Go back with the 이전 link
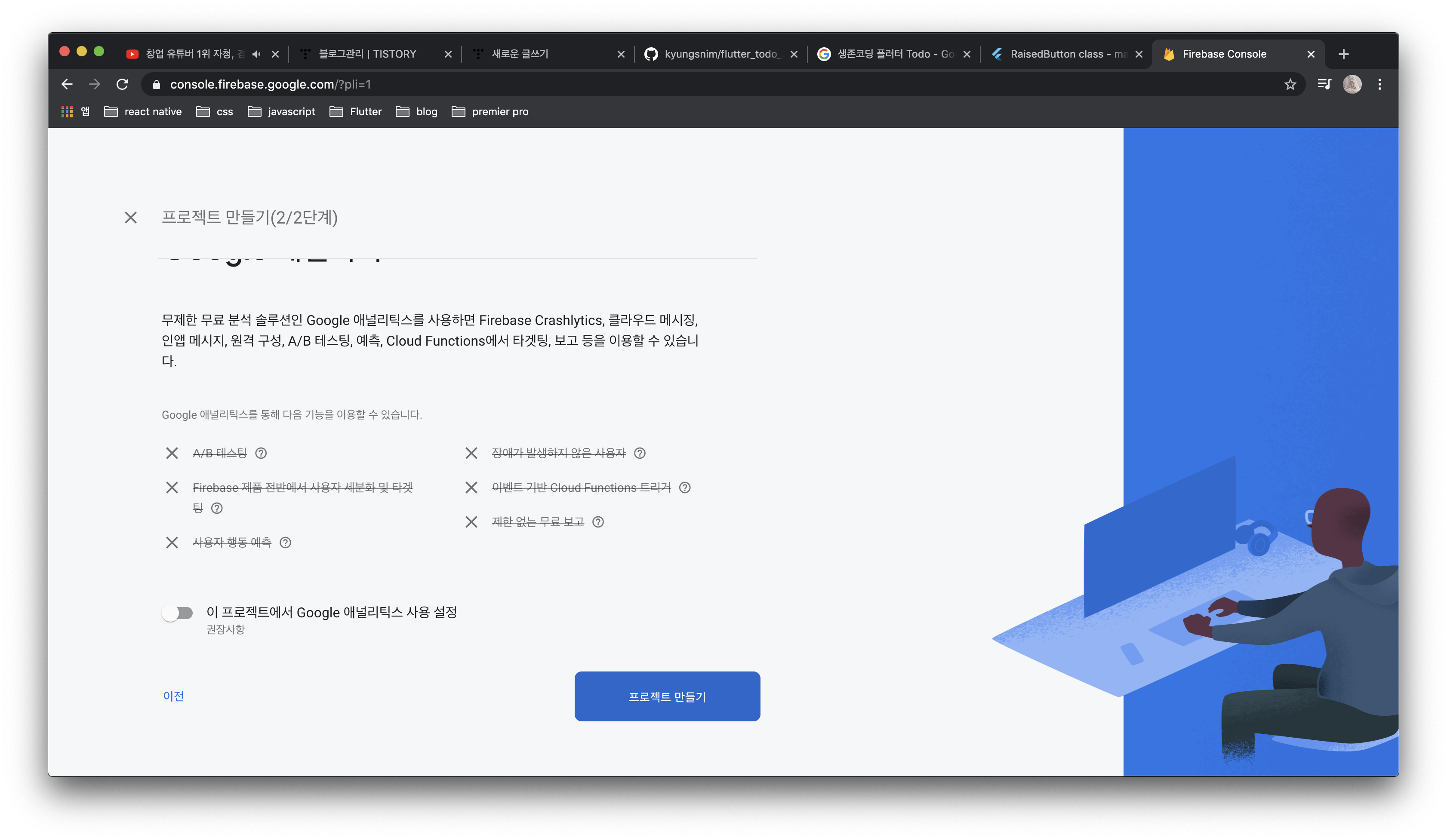The image size is (1447, 840). 173,696
